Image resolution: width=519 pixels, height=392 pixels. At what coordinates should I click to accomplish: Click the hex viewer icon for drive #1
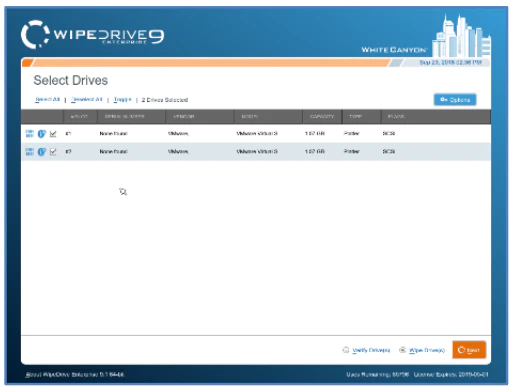(x=29, y=134)
